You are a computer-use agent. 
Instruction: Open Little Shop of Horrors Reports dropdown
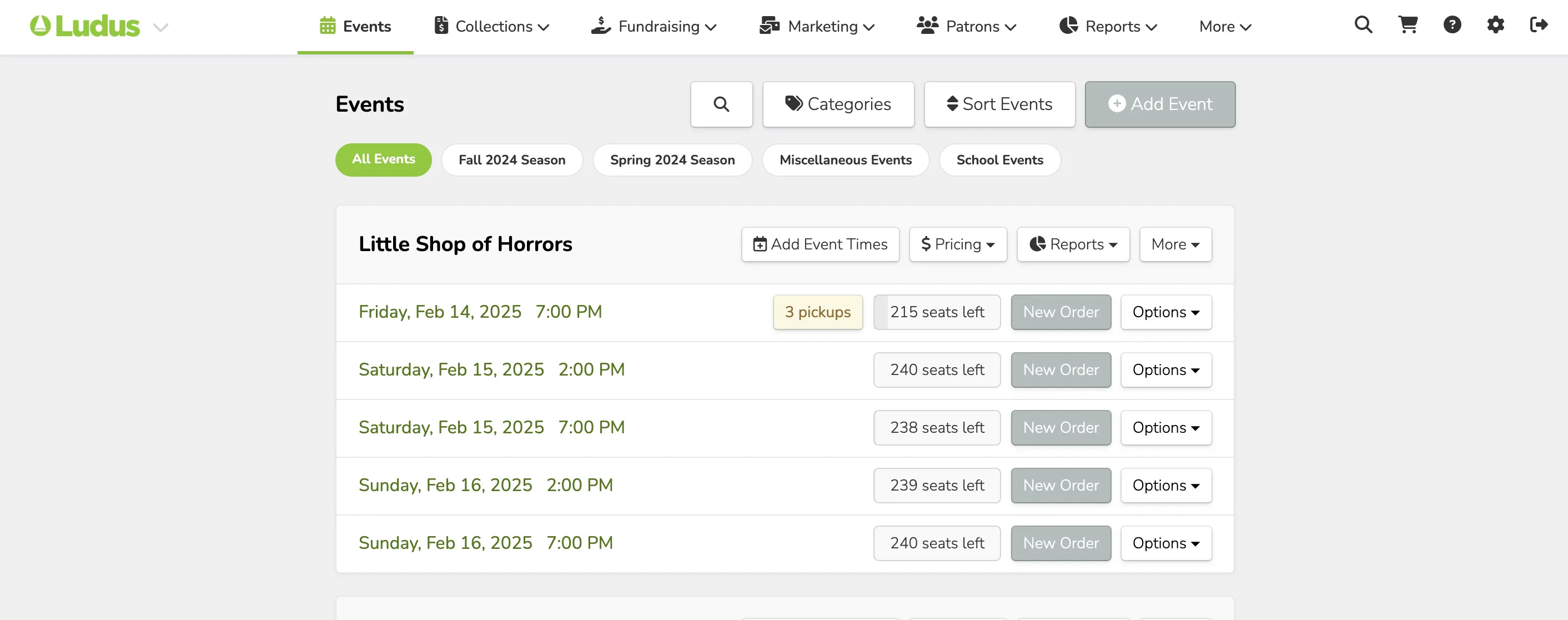point(1073,244)
